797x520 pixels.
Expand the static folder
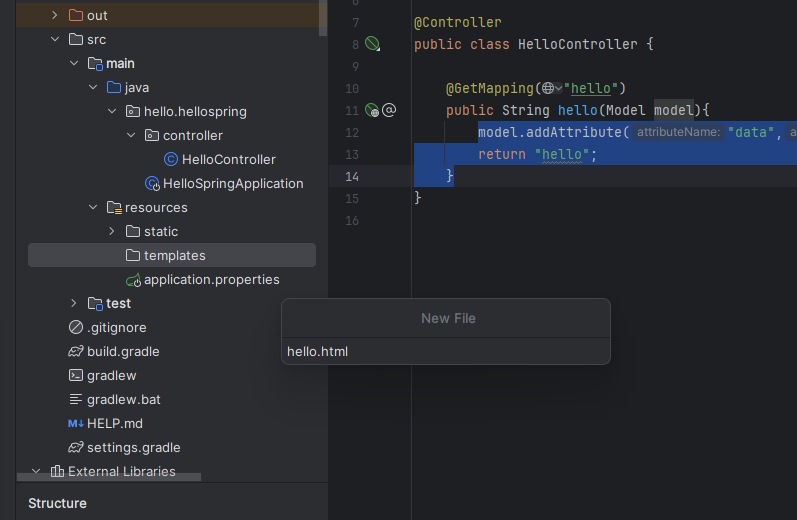112,231
